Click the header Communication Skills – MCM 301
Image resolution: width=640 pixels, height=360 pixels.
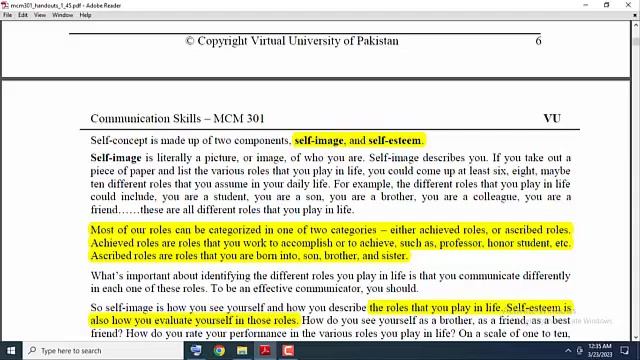(177, 119)
